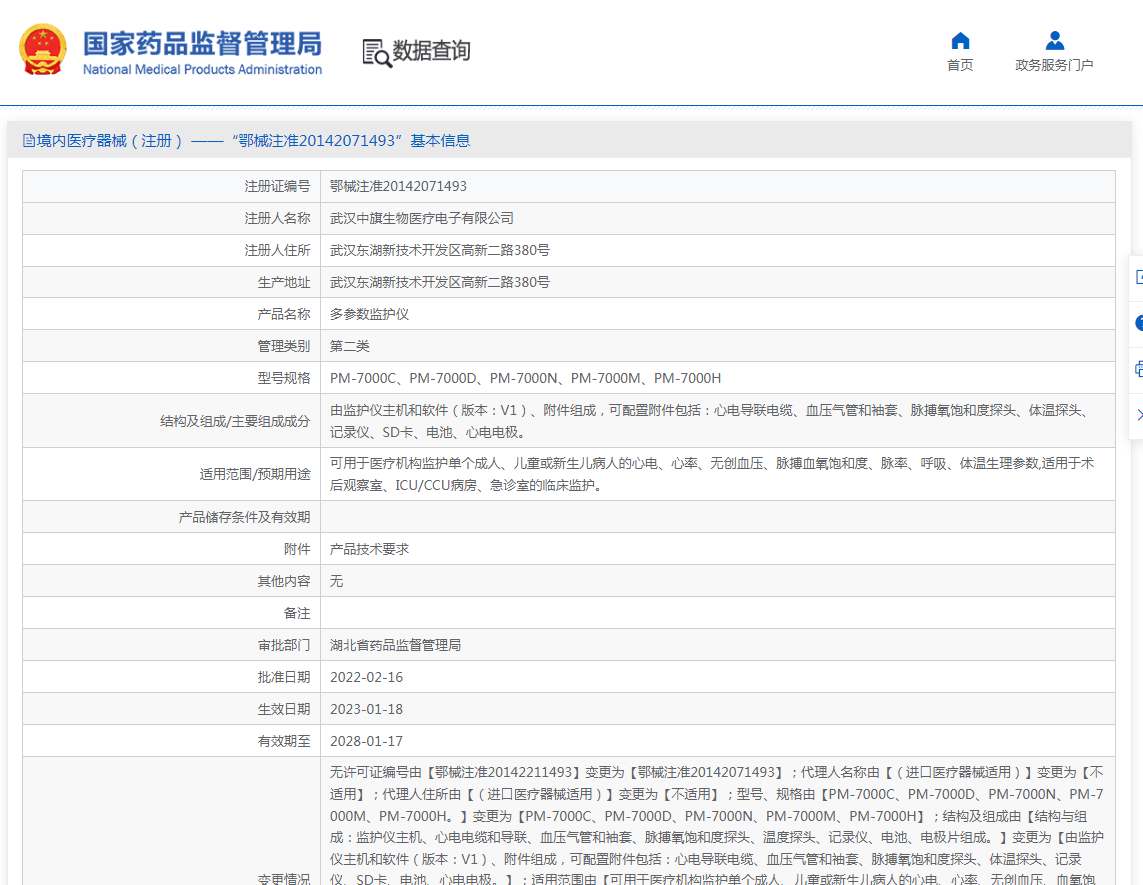Viewport: 1143px width, 885px height.
Task: Open the 数据查询 label
Action: (431, 51)
